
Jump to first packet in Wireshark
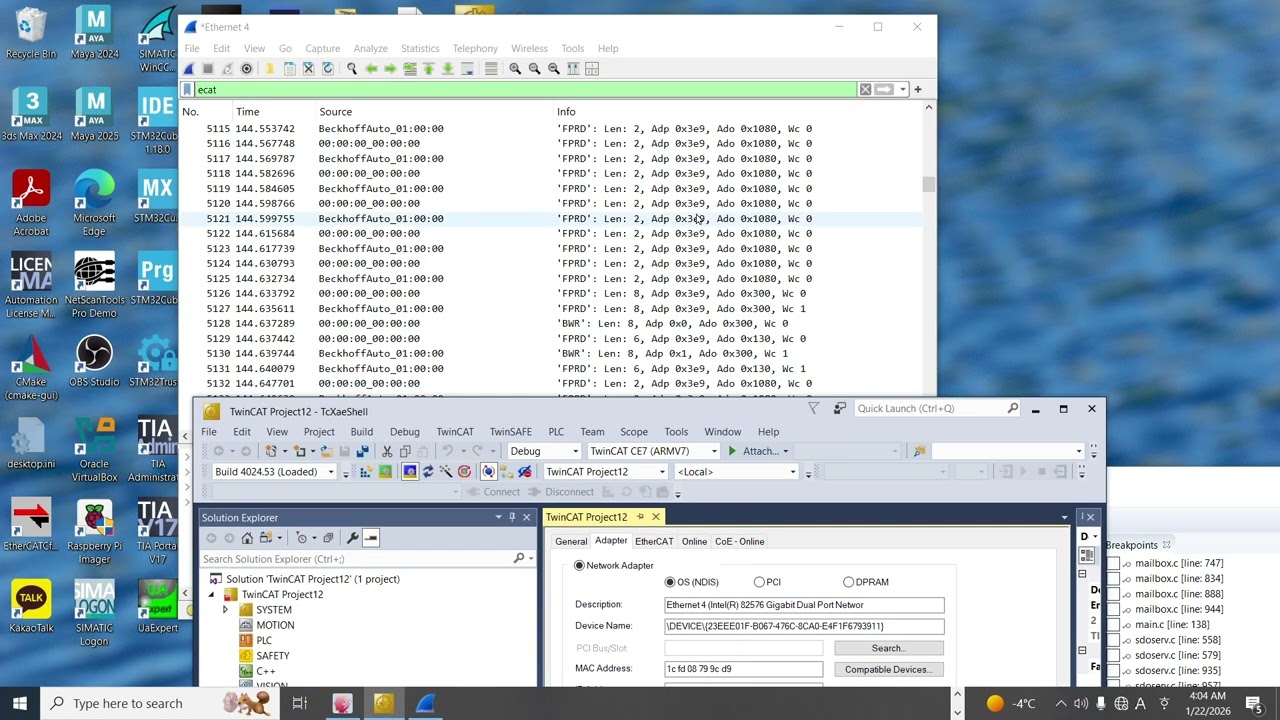click(x=428, y=68)
